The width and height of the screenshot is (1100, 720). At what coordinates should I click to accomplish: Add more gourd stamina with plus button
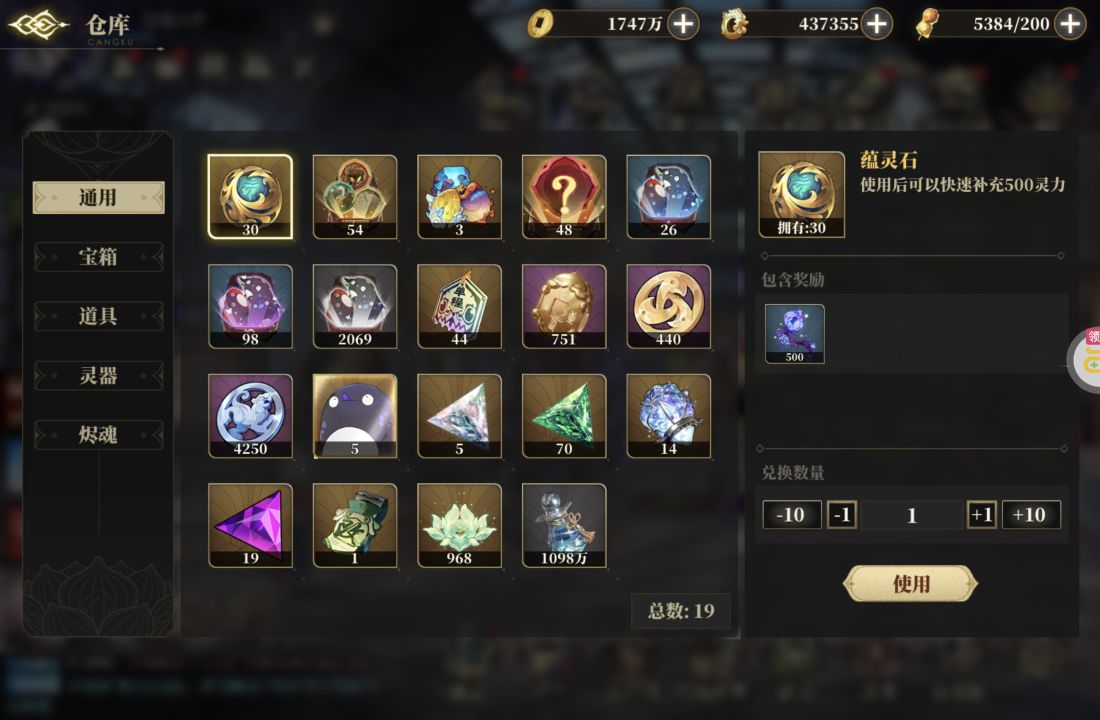[1070, 24]
